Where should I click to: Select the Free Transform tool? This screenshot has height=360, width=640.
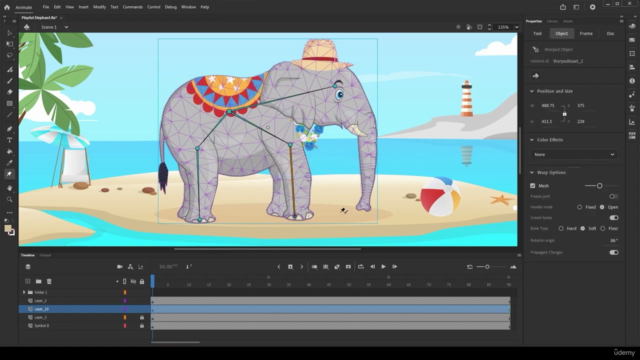[9, 44]
